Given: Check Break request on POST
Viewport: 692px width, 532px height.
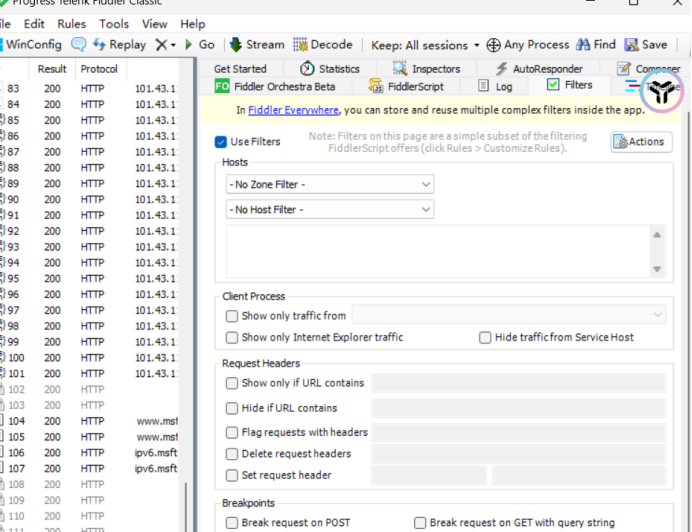Looking at the screenshot, I should [x=232, y=523].
